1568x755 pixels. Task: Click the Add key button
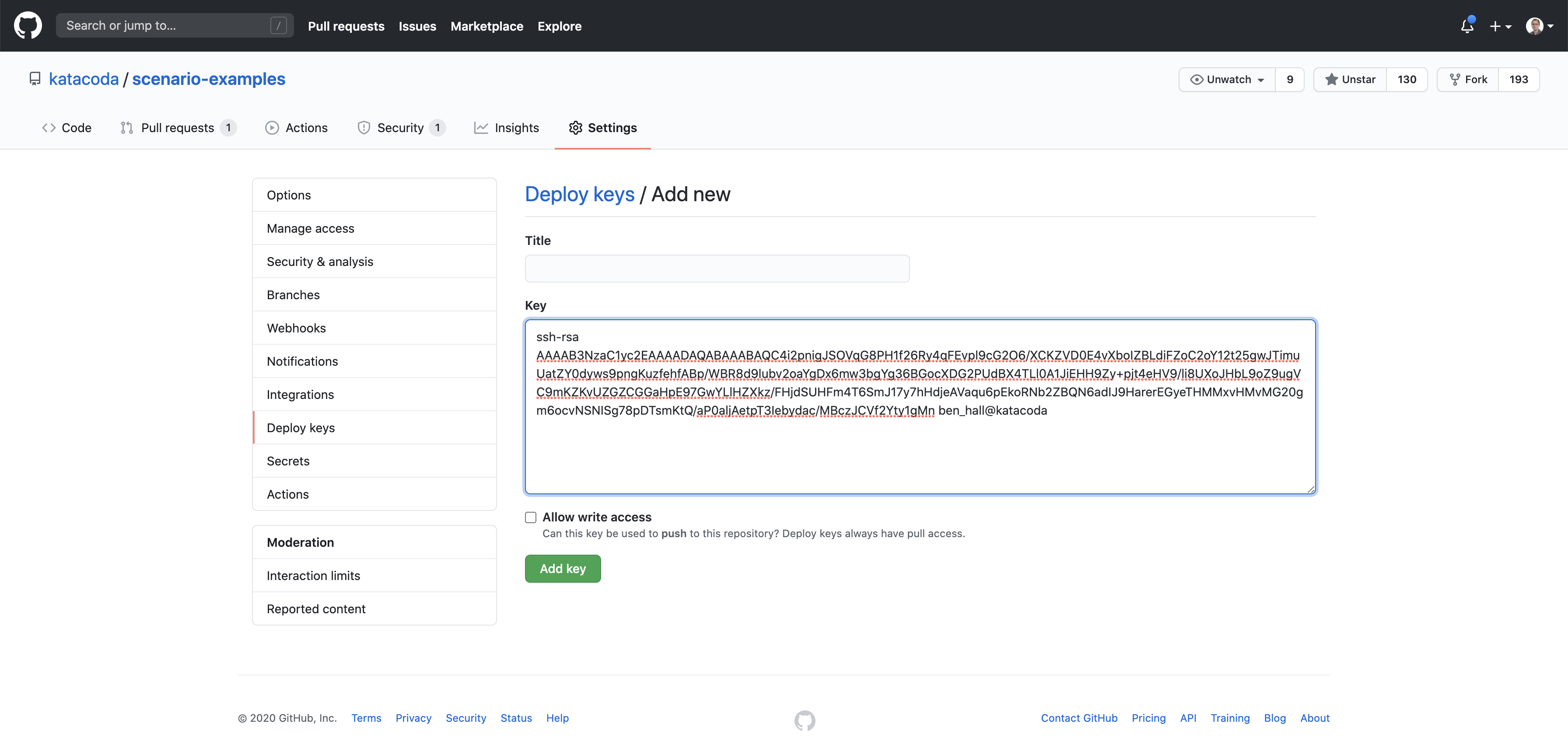(x=563, y=569)
